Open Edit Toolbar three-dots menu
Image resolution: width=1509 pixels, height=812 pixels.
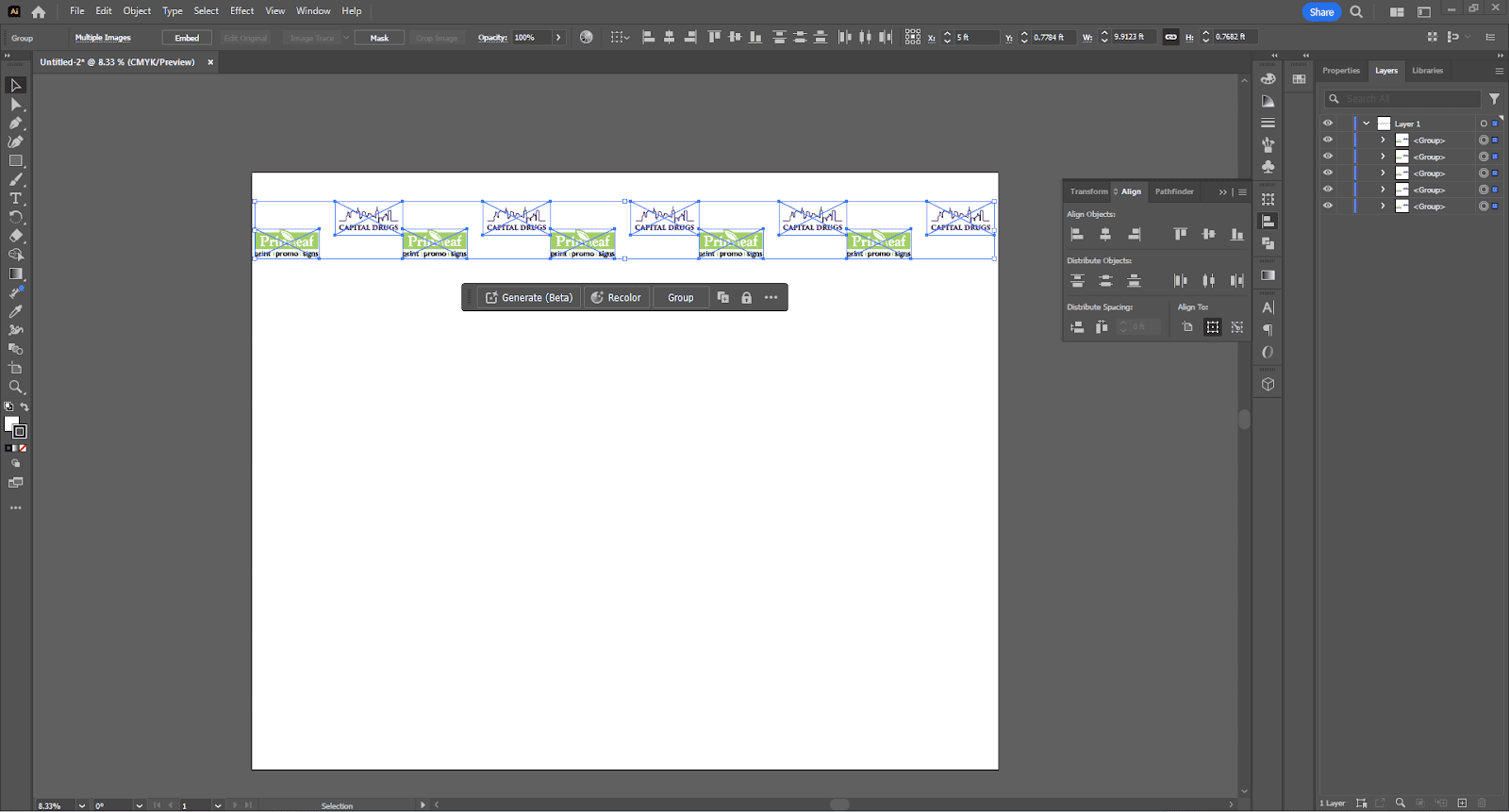(x=16, y=507)
